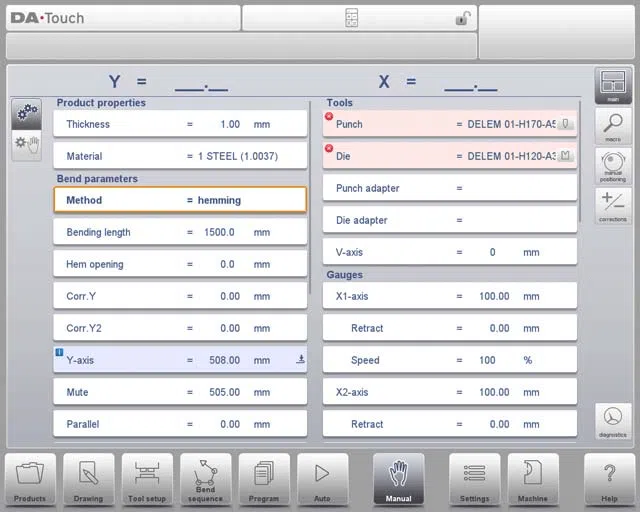Click the Y position readout at the top
This screenshot has width=640, height=512.
(168, 82)
